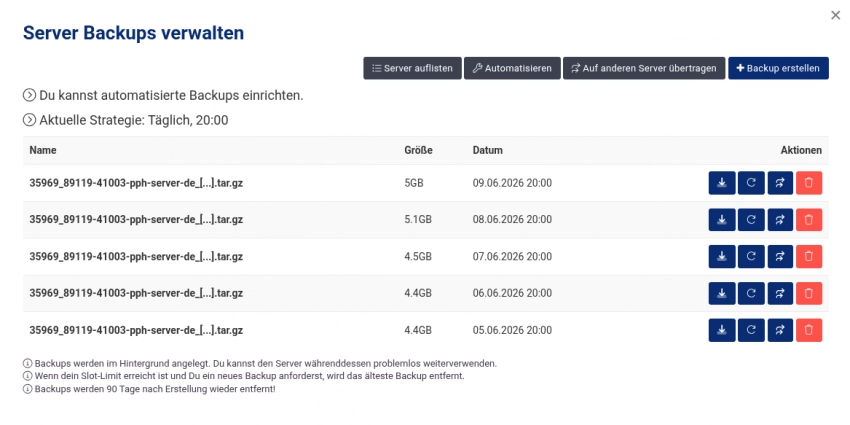Close the Server Backups dialog

coord(835,15)
